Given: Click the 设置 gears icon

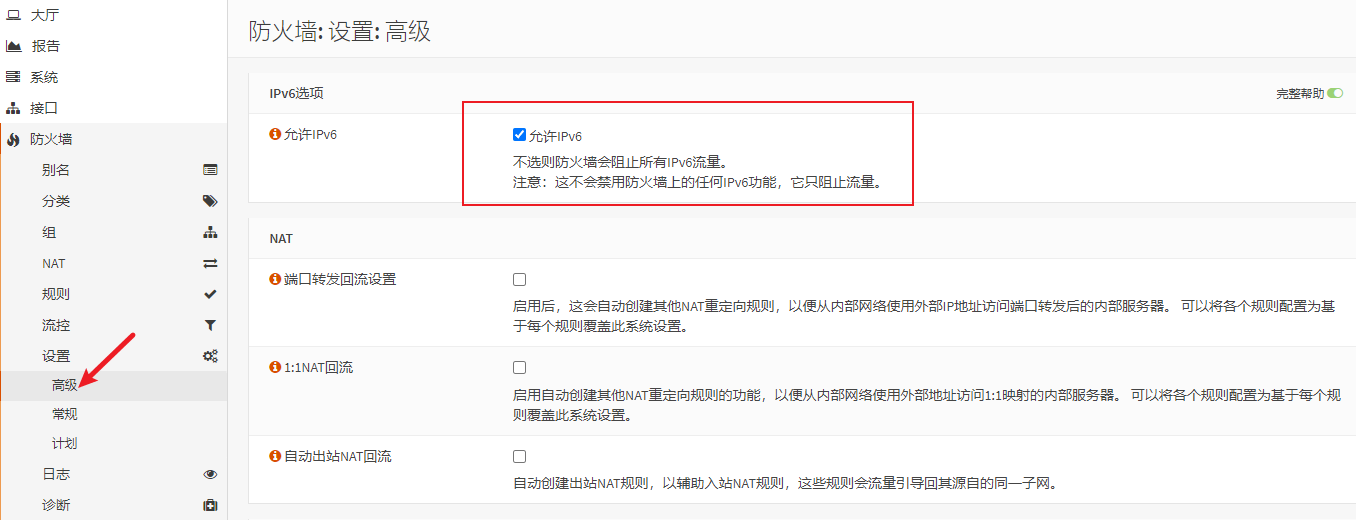Looking at the screenshot, I should 210,356.
